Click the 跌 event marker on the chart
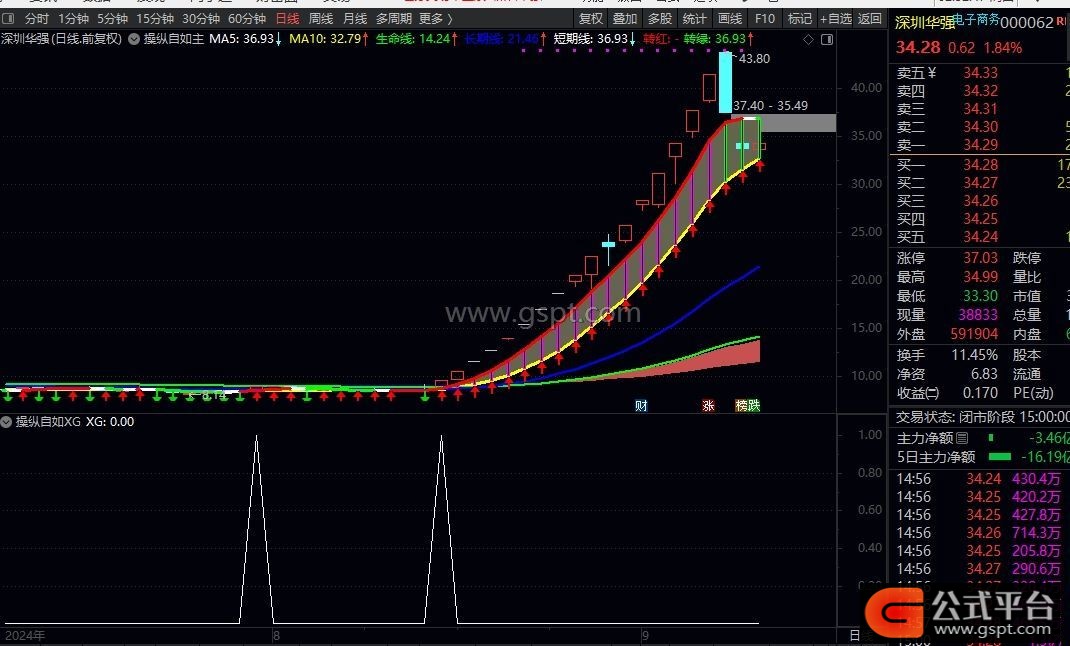Viewport: 1070px width, 646px height. [753, 405]
